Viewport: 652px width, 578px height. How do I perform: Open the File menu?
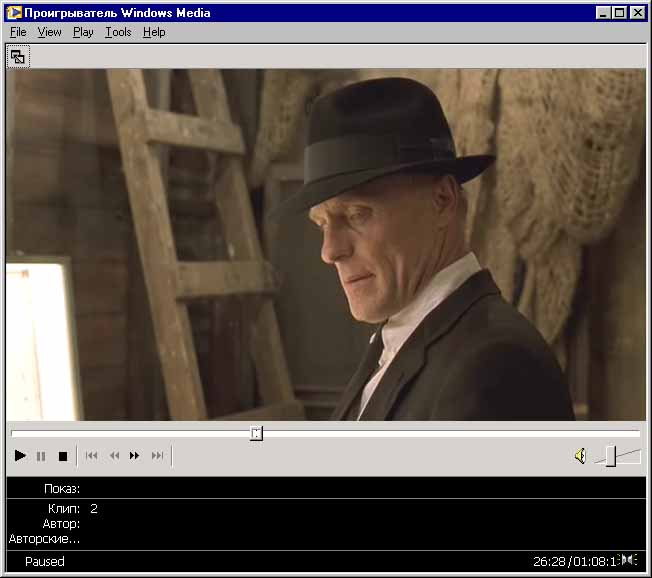pyautogui.click(x=18, y=32)
